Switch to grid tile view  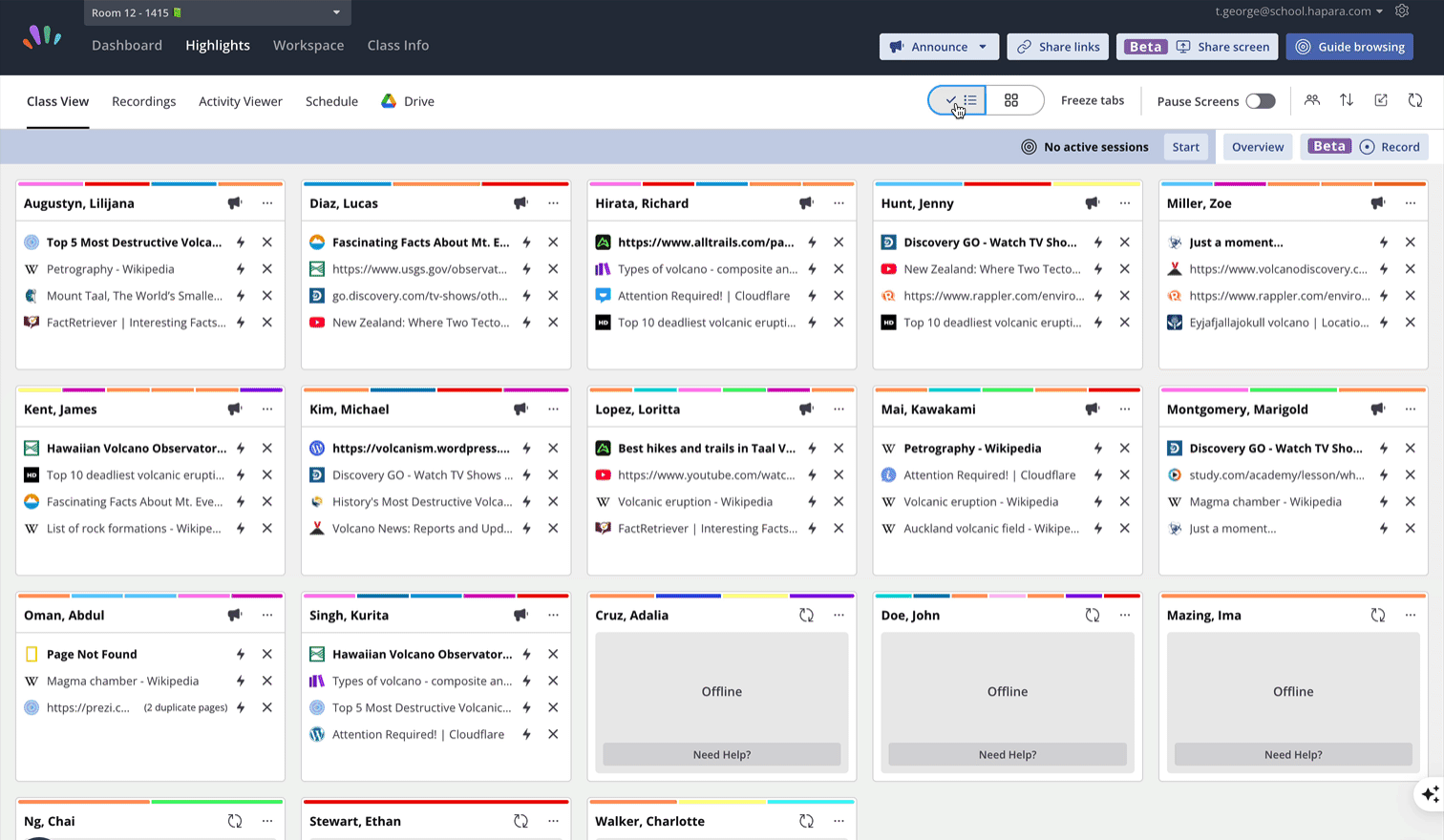click(1011, 100)
